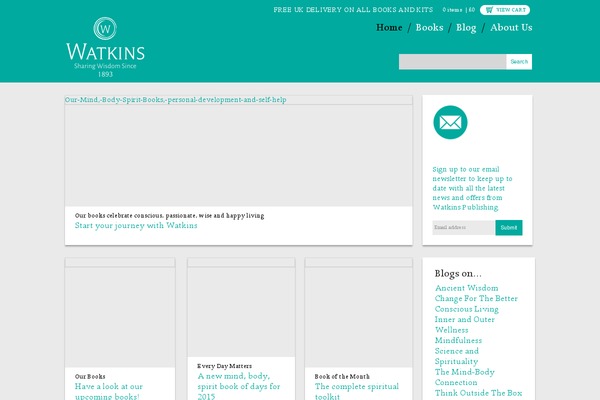
Task: Open the Change For The Better blog link
Action: tap(476, 298)
